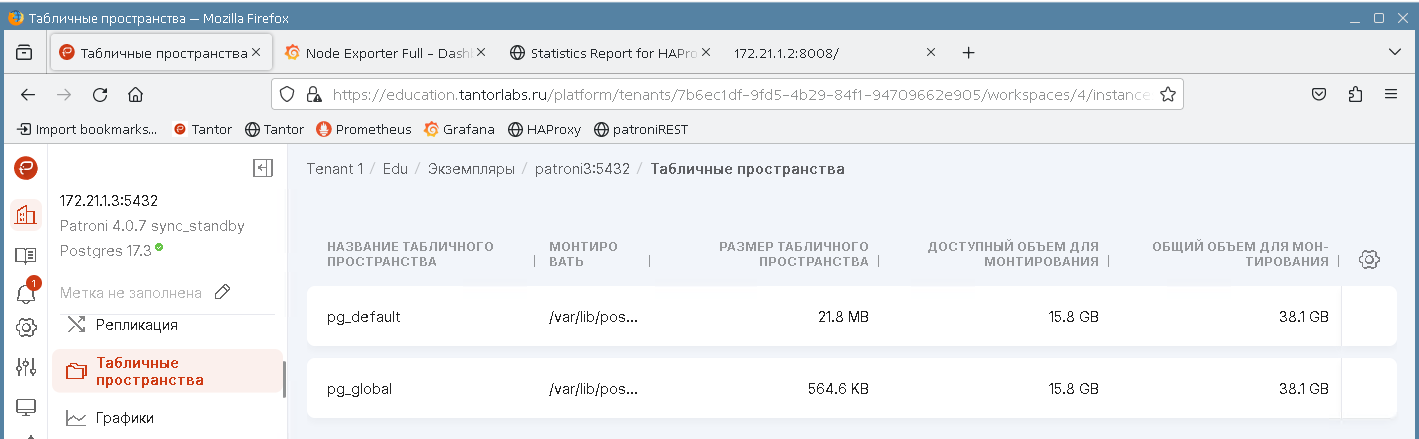Open Графики in the side menu
The width and height of the screenshot is (1419, 439).
click(125, 418)
